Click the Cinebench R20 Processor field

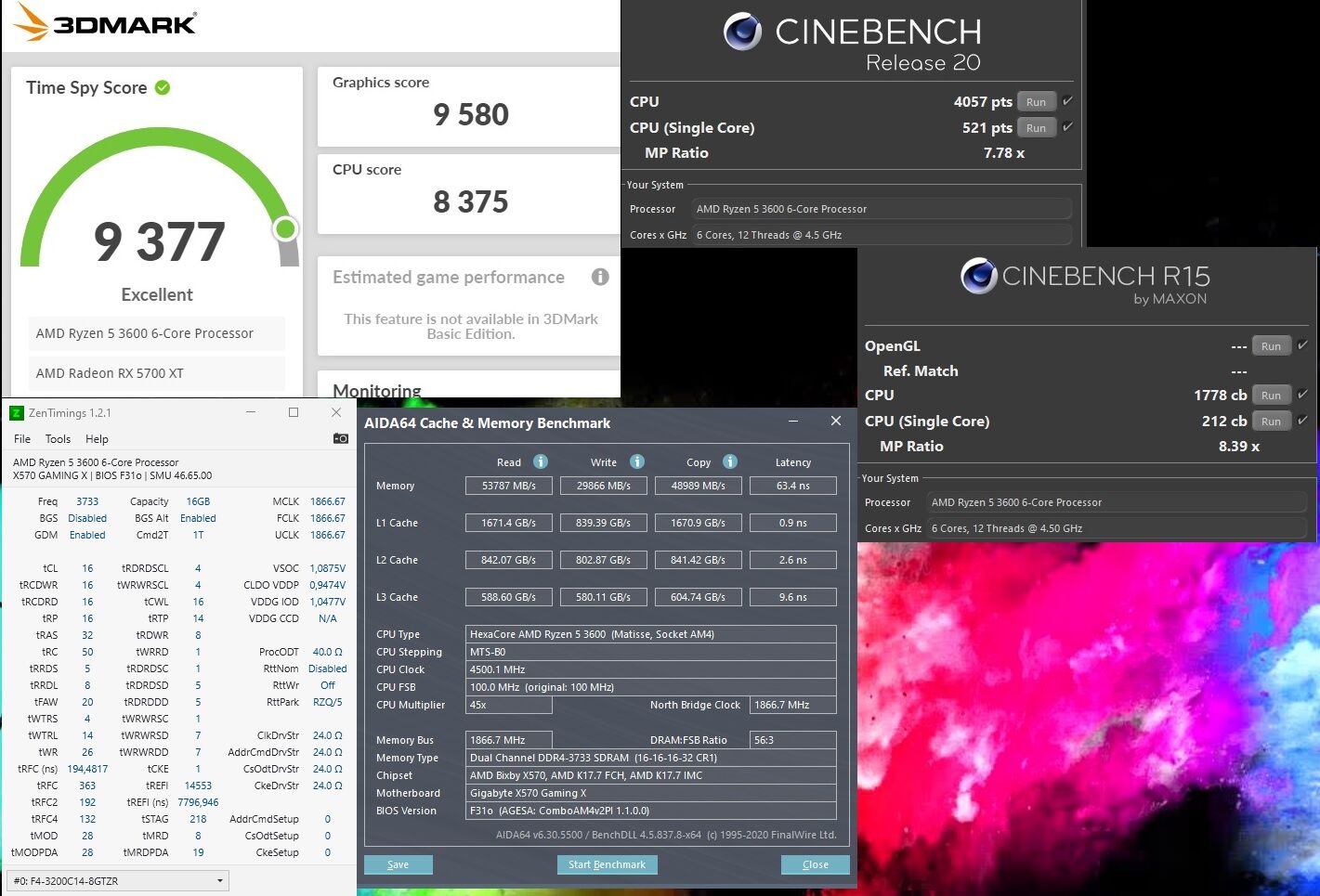881,209
